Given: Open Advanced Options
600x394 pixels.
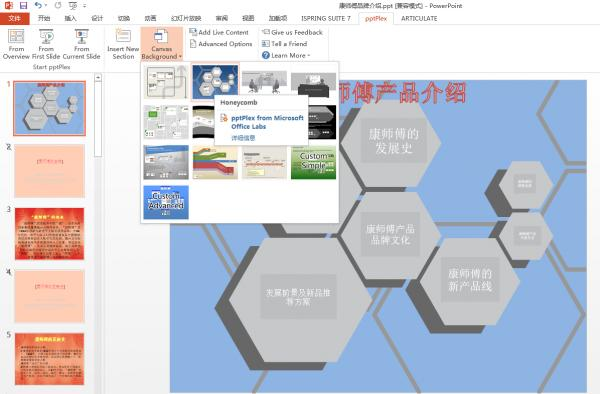Looking at the screenshot, I should (221, 44).
